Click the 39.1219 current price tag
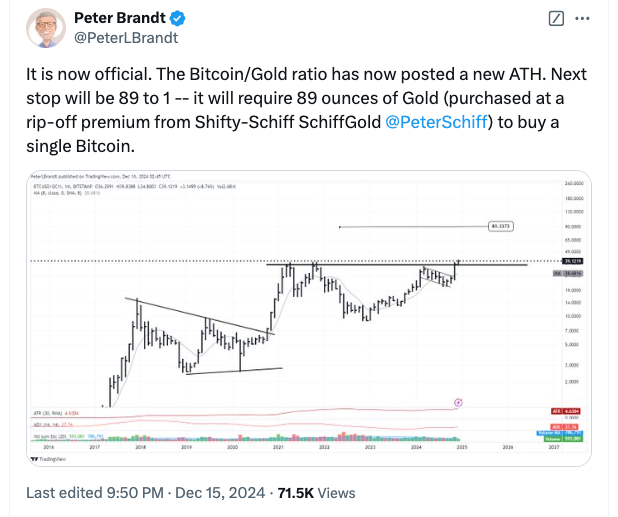The height and width of the screenshot is (517, 618). [575, 260]
